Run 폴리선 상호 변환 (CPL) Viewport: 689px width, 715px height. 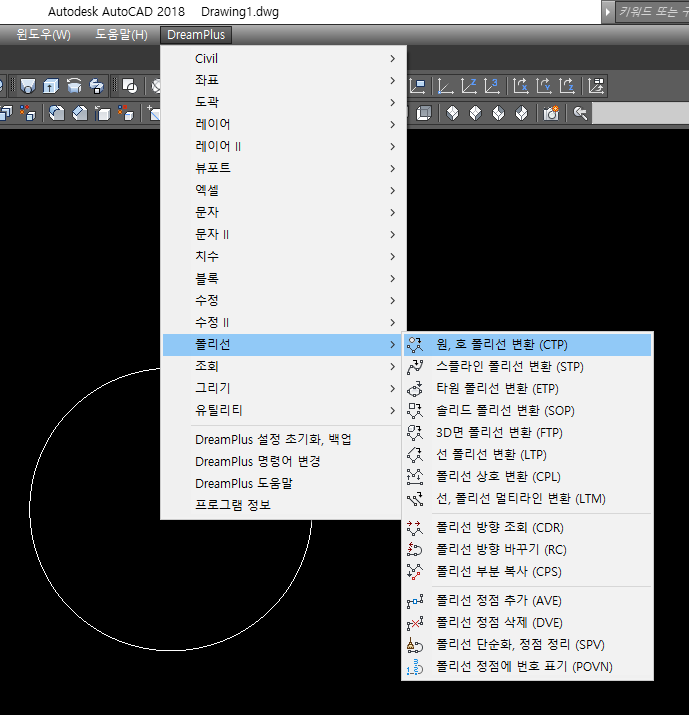[x=528, y=477]
